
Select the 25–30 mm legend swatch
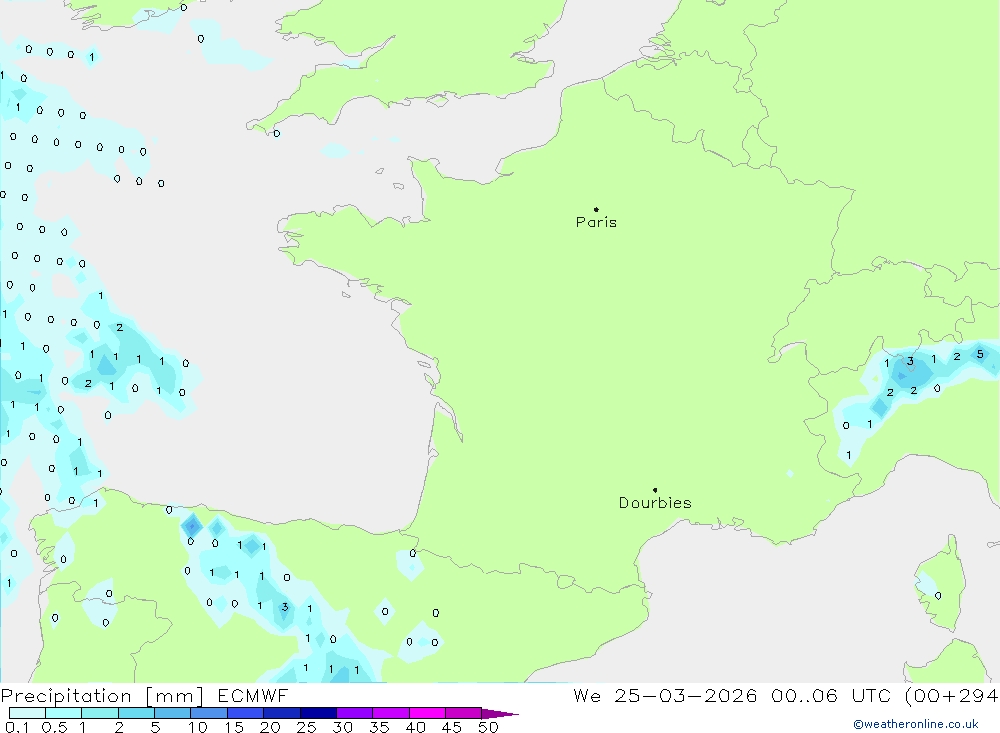(318, 713)
